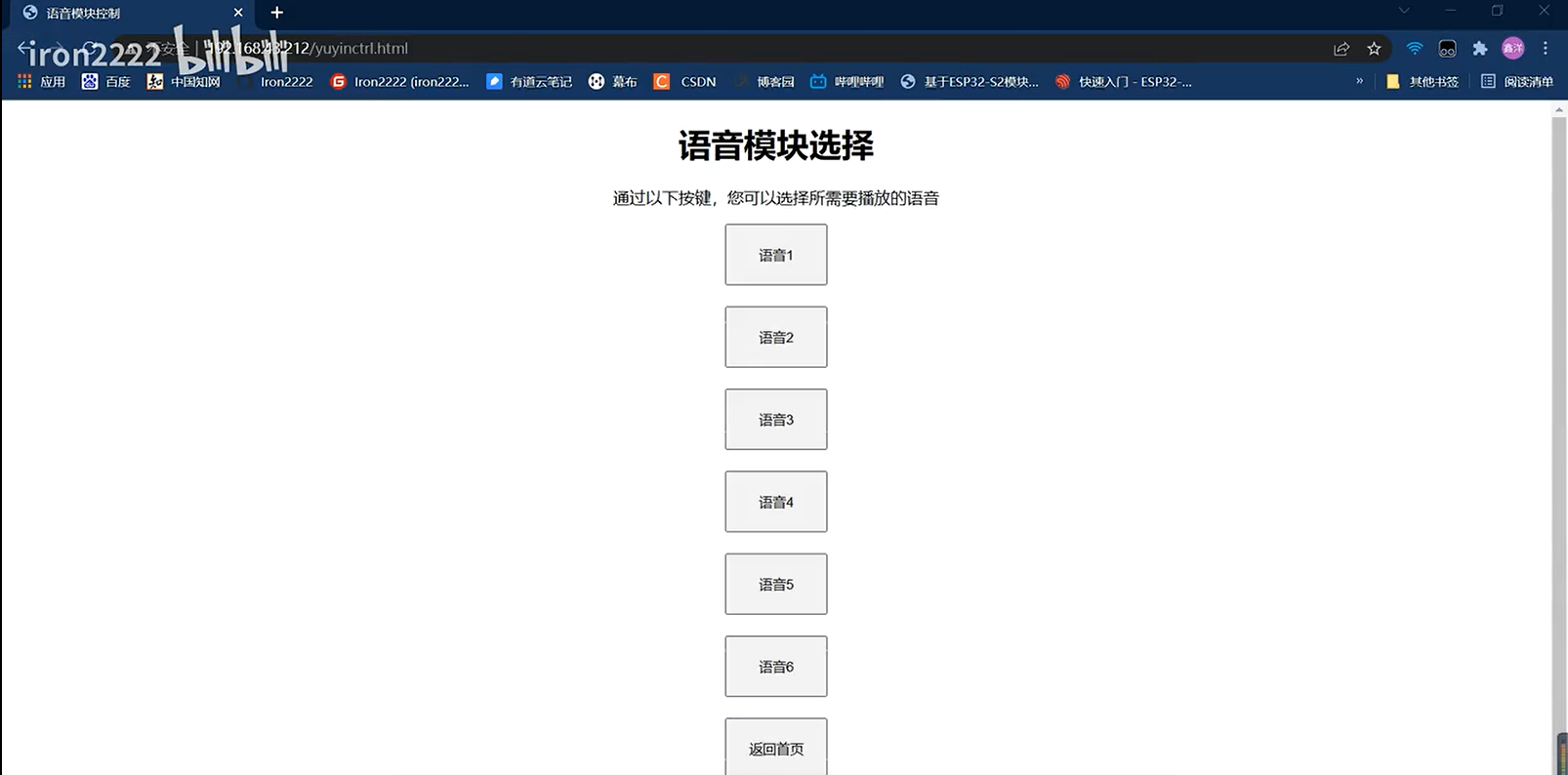Share this page icon in address bar

[1341, 49]
